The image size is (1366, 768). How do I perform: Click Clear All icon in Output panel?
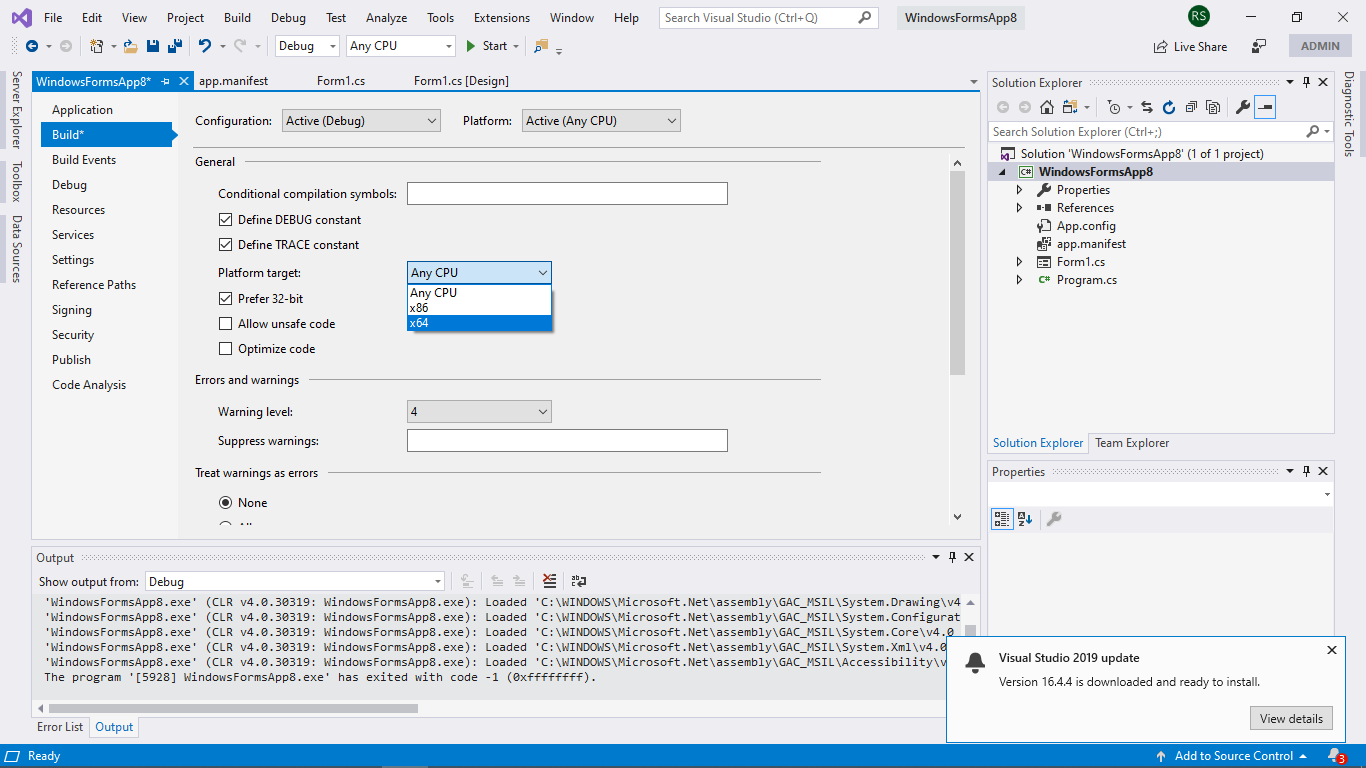(549, 581)
